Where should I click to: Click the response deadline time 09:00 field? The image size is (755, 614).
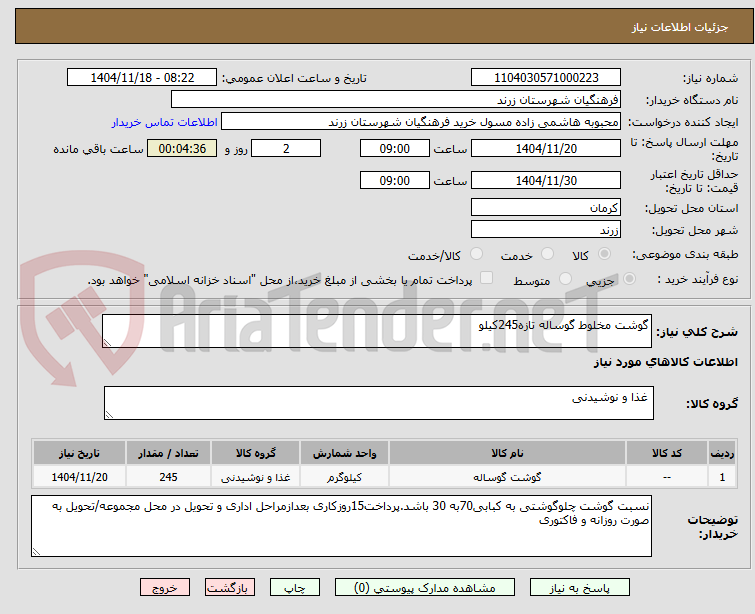point(395,148)
